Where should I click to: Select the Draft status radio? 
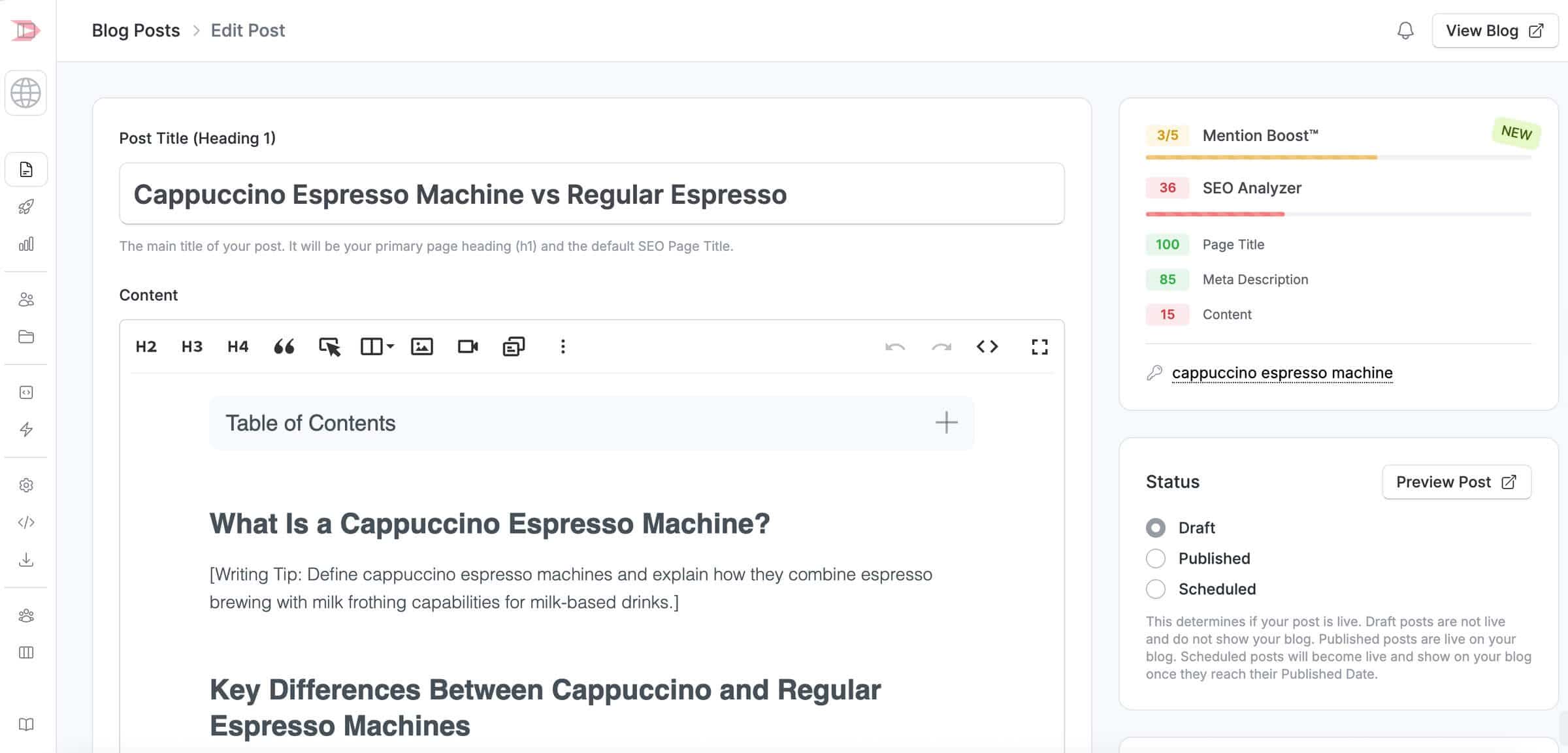point(1156,528)
